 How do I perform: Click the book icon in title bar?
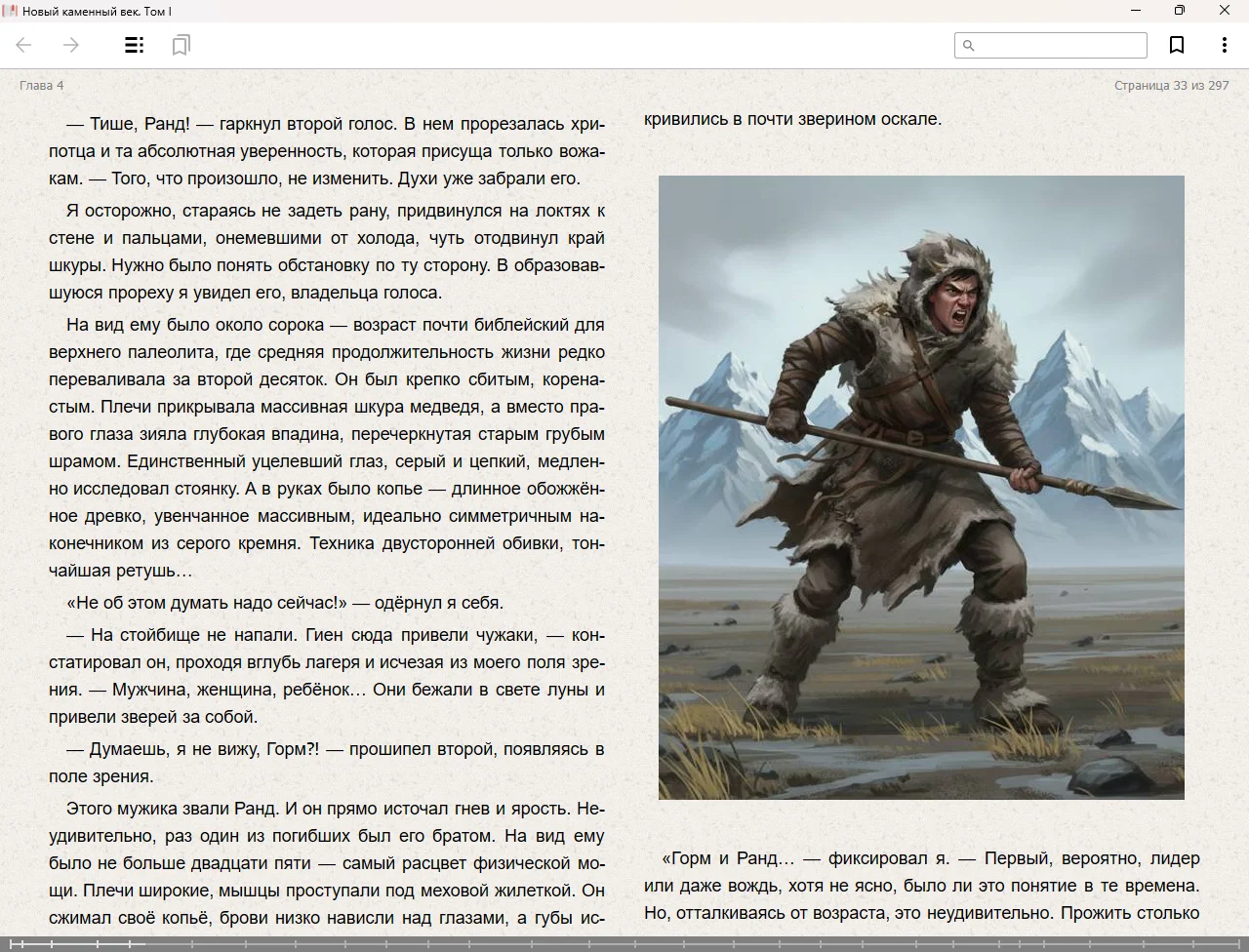pos(10,11)
